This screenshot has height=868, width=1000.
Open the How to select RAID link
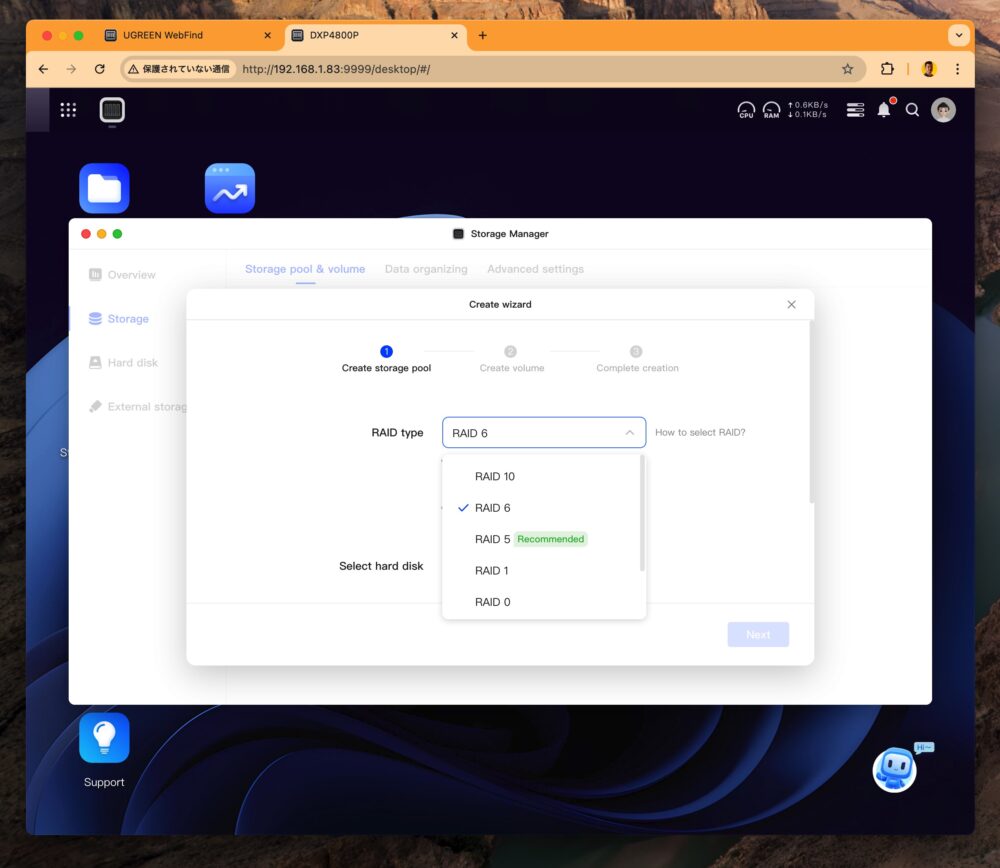point(700,433)
